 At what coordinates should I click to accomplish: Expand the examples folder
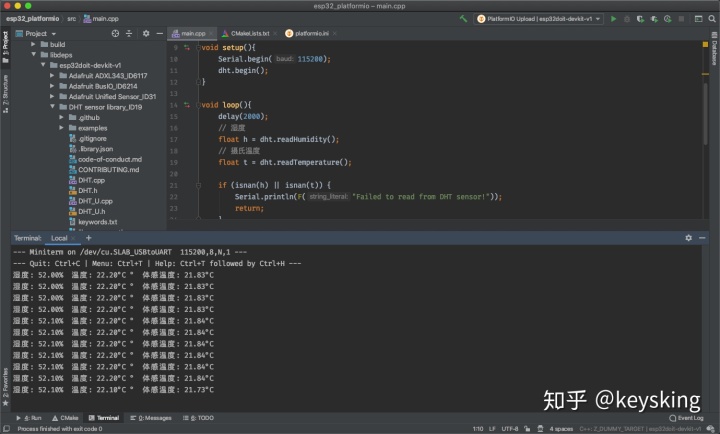tap(61, 128)
